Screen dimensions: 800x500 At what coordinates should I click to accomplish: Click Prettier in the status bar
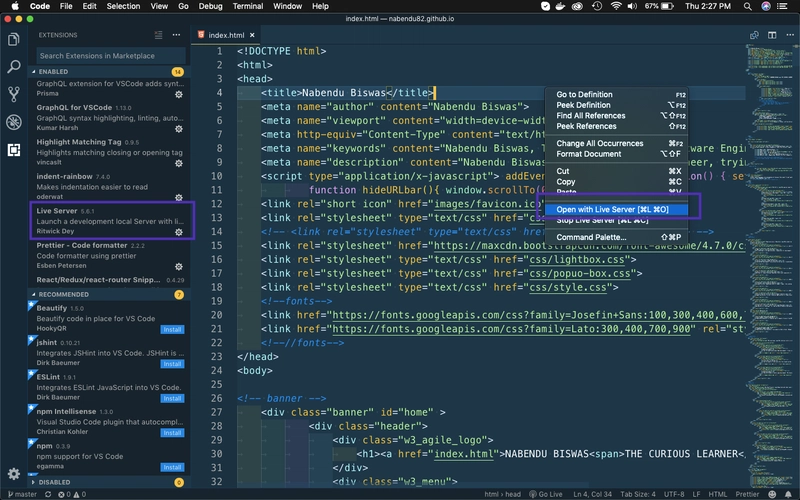(747, 494)
